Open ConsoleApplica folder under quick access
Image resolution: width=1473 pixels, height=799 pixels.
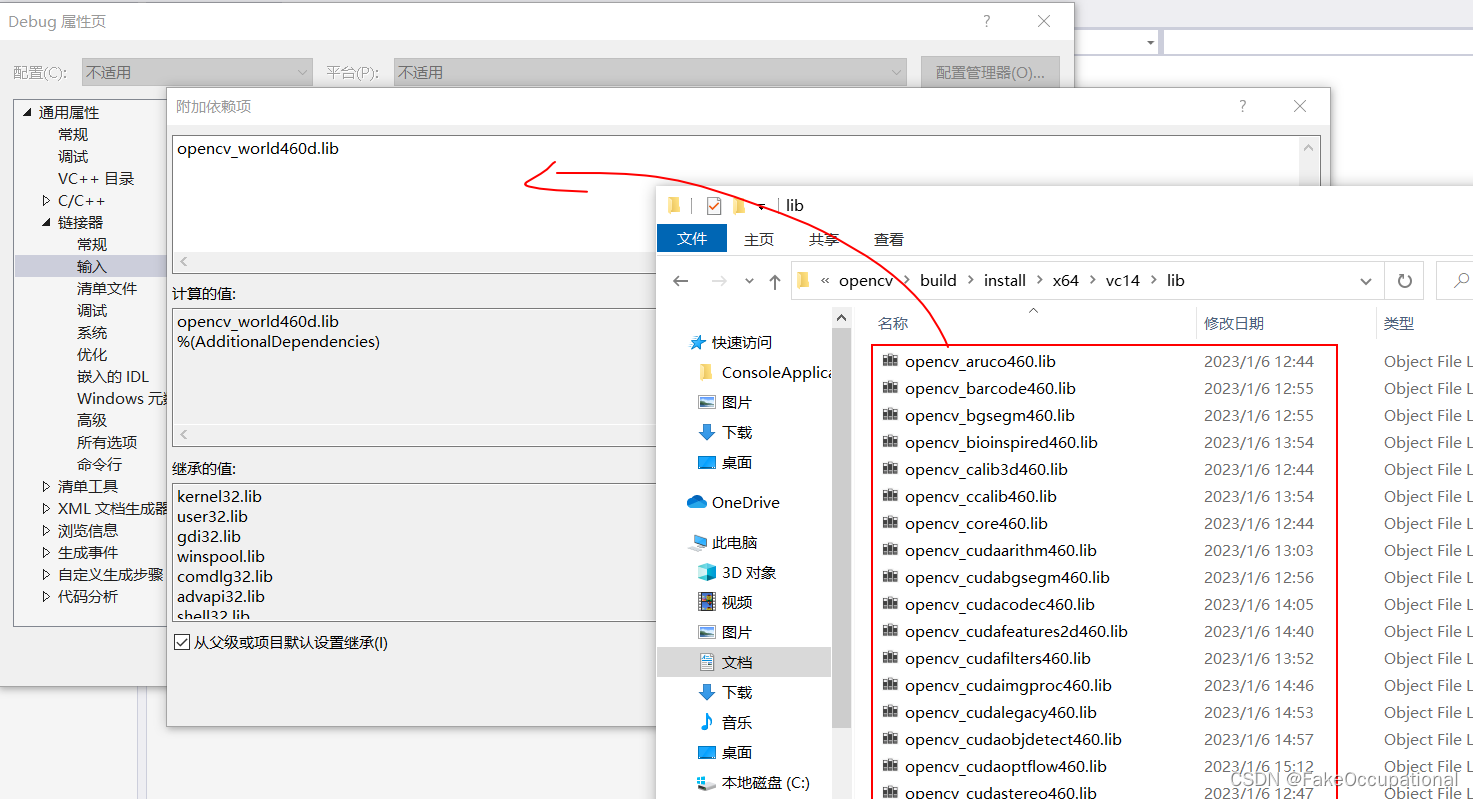tap(765, 372)
